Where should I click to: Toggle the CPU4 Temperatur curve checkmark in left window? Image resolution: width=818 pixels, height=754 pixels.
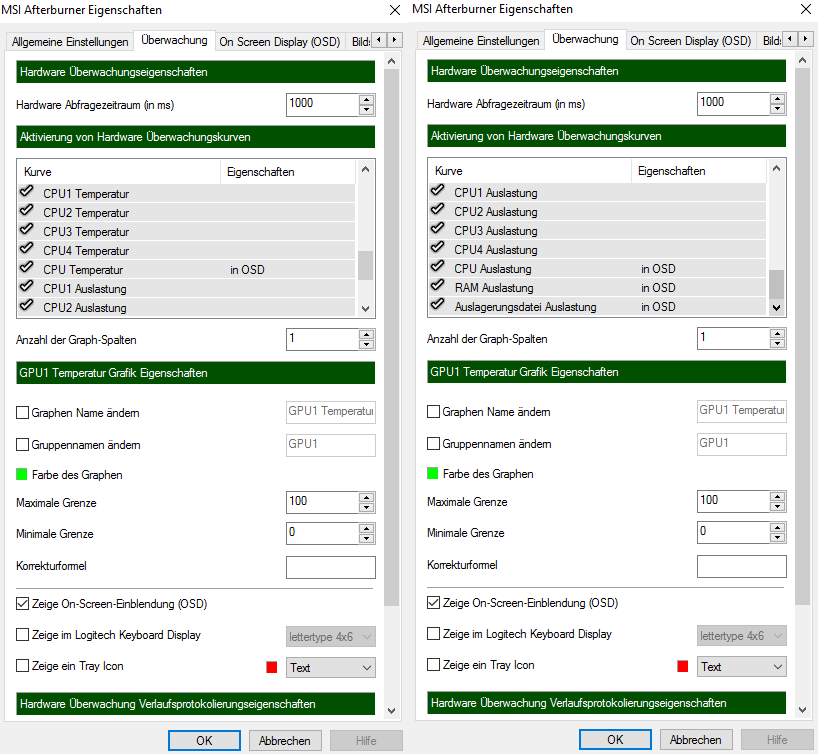(27, 248)
